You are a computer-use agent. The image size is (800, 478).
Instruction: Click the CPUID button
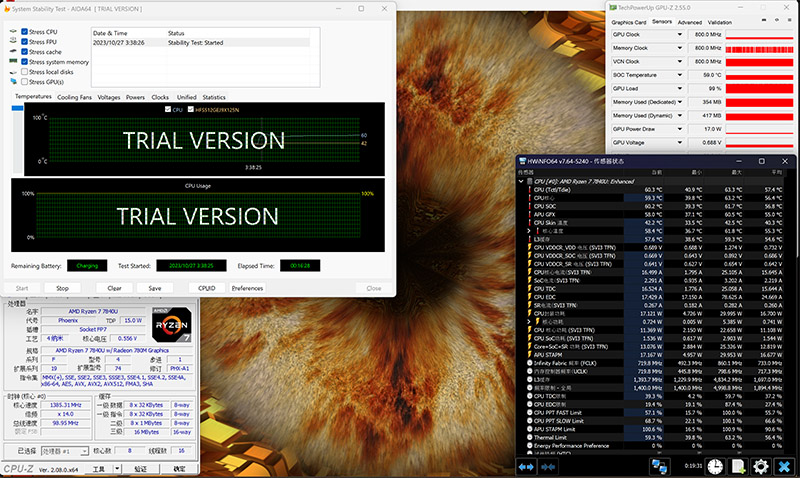pyautogui.click(x=207, y=288)
